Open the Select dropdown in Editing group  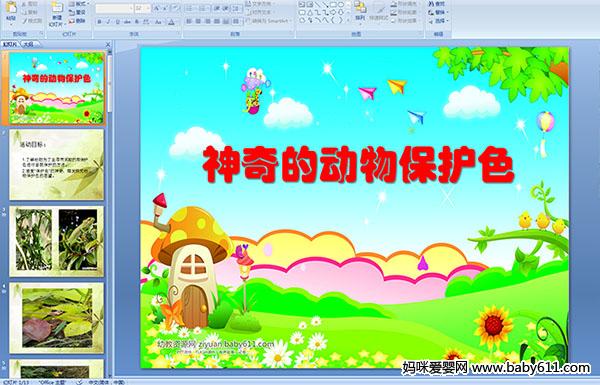click(438, 21)
